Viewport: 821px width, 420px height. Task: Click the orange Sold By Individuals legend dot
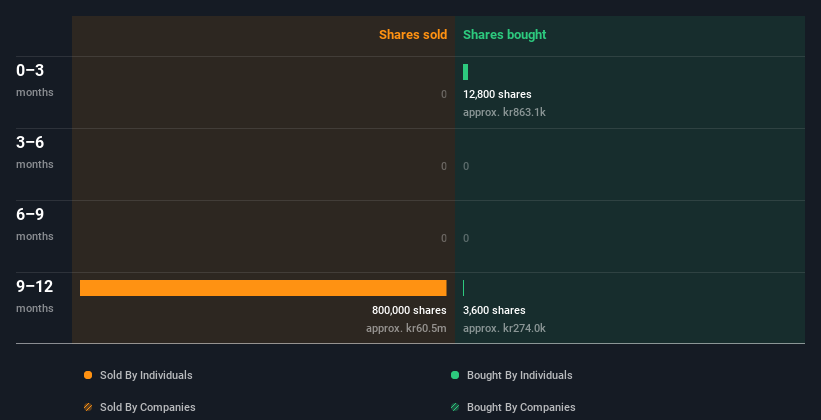(88, 375)
